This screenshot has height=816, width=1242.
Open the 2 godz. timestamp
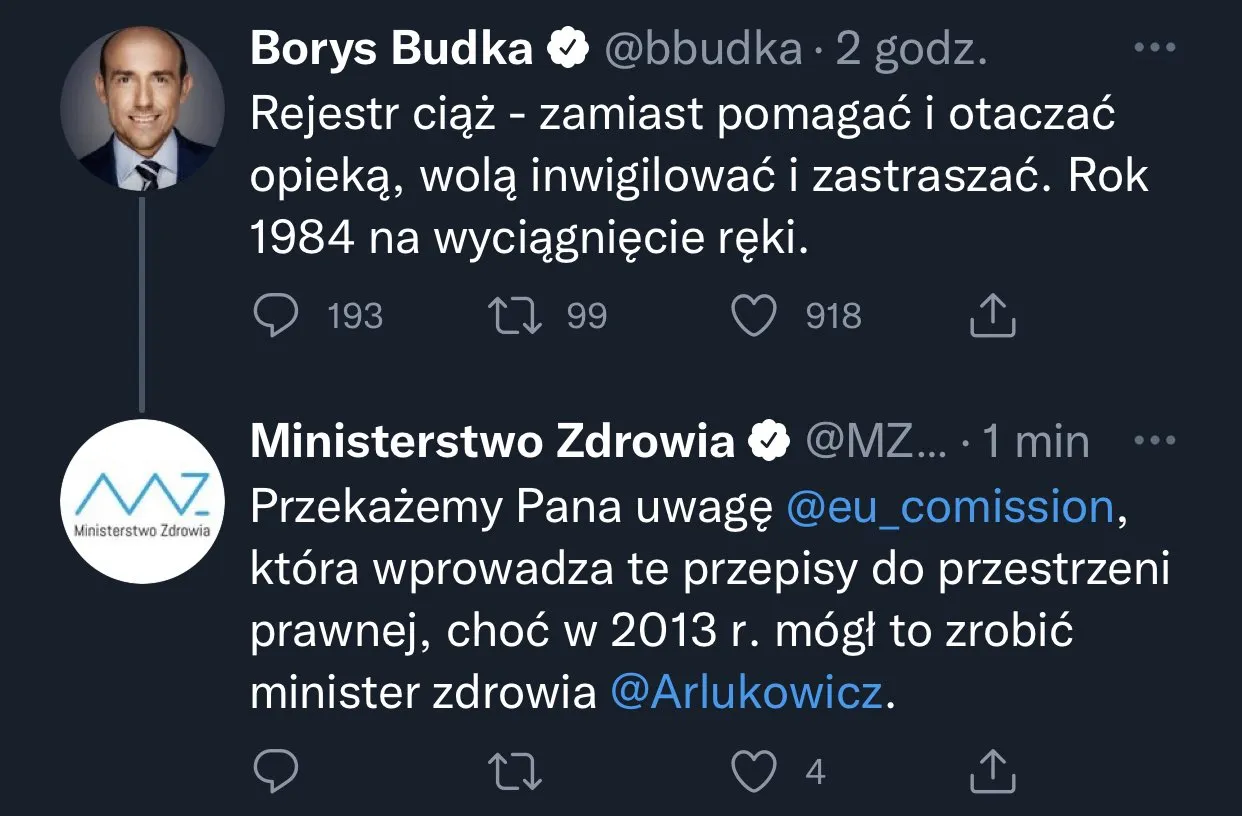pos(911,50)
